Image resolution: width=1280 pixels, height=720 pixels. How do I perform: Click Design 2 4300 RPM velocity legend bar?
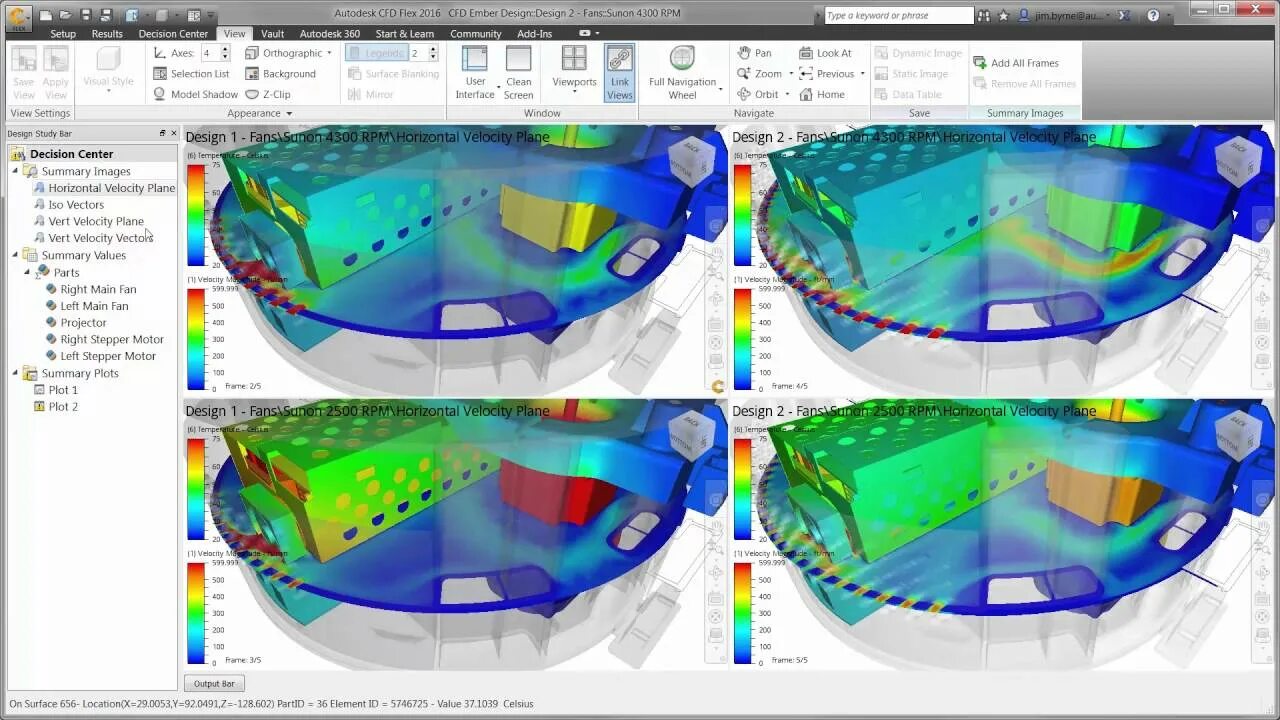point(742,340)
